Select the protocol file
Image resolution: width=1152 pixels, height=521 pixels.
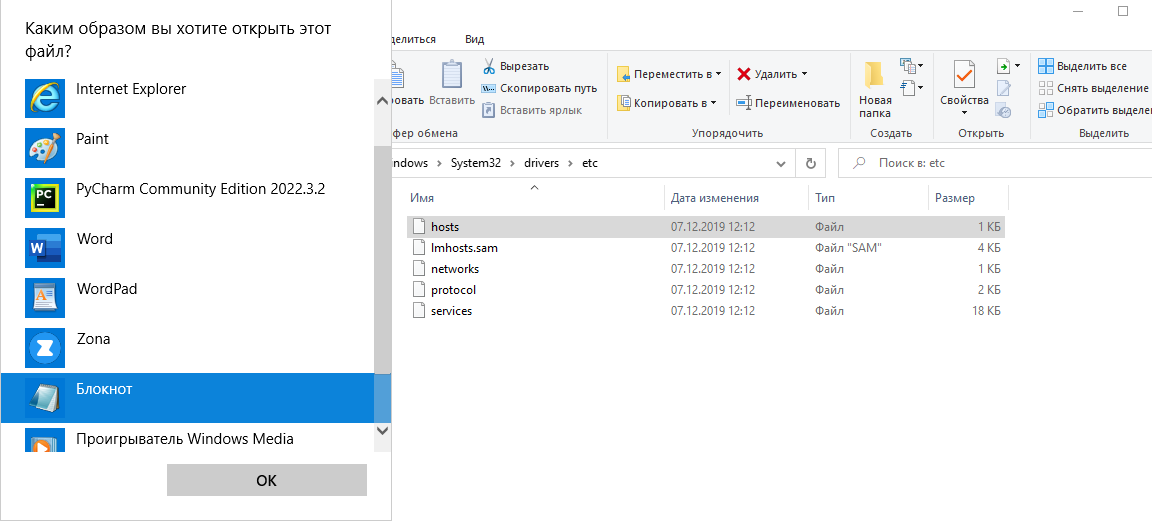click(x=705, y=290)
